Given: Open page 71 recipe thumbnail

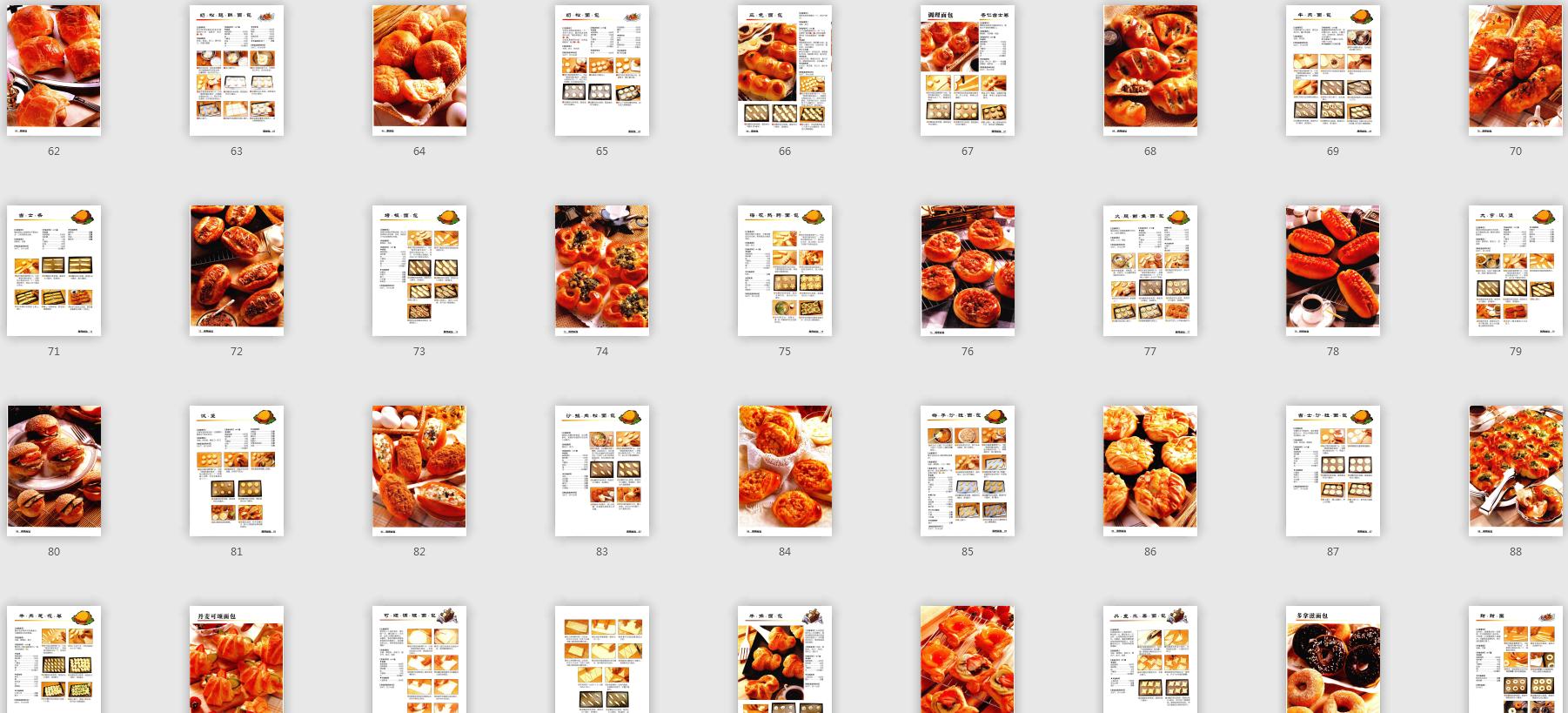Looking at the screenshot, I should click(54, 270).
